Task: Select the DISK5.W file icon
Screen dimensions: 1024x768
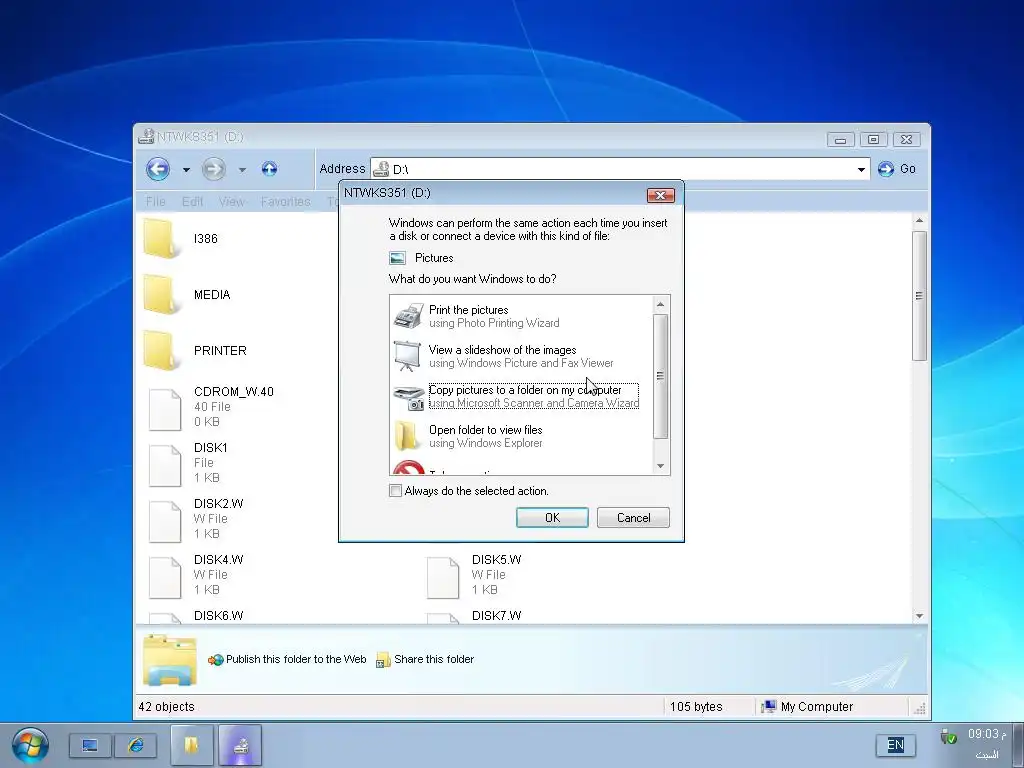Action: pos(443,577)
